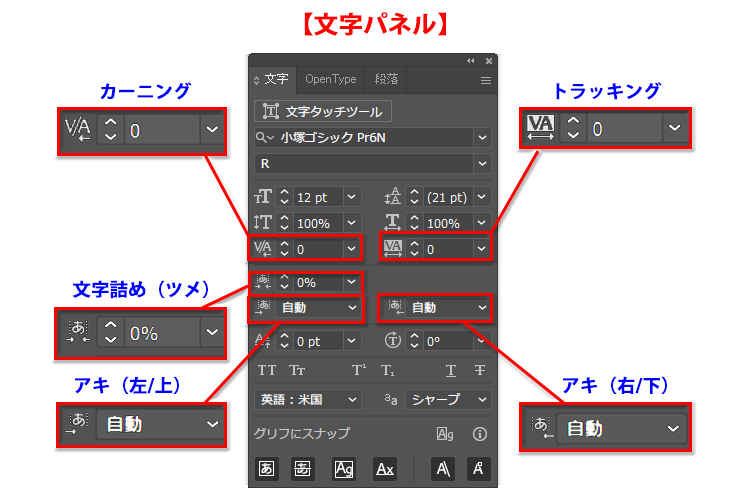This screenshot has width=750, height=500.
Task: Click the enlarged トラッキング tracking icon
Action: tap(540, 127)
